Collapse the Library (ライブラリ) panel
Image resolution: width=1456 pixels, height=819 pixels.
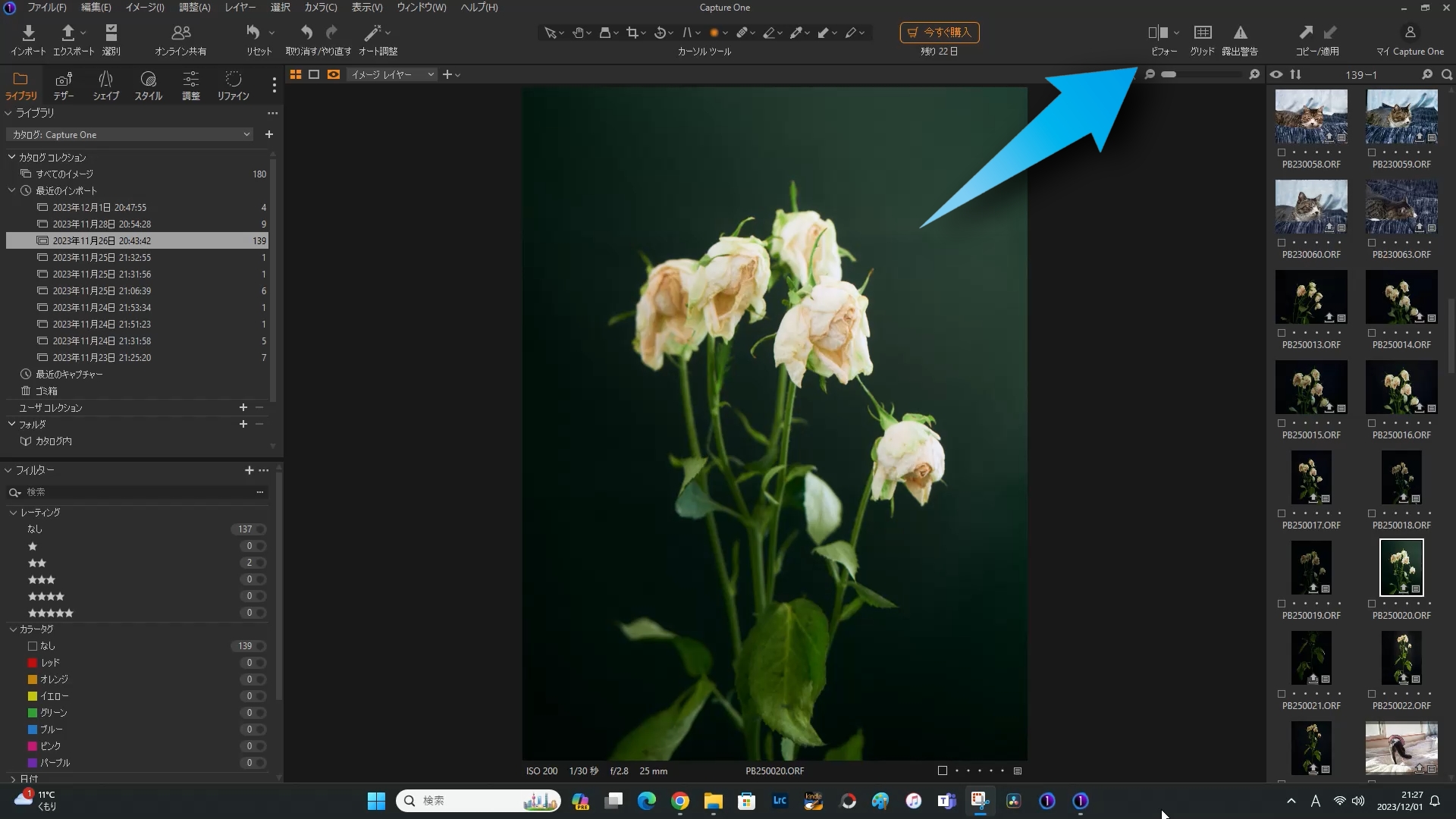tap(8, 113)
